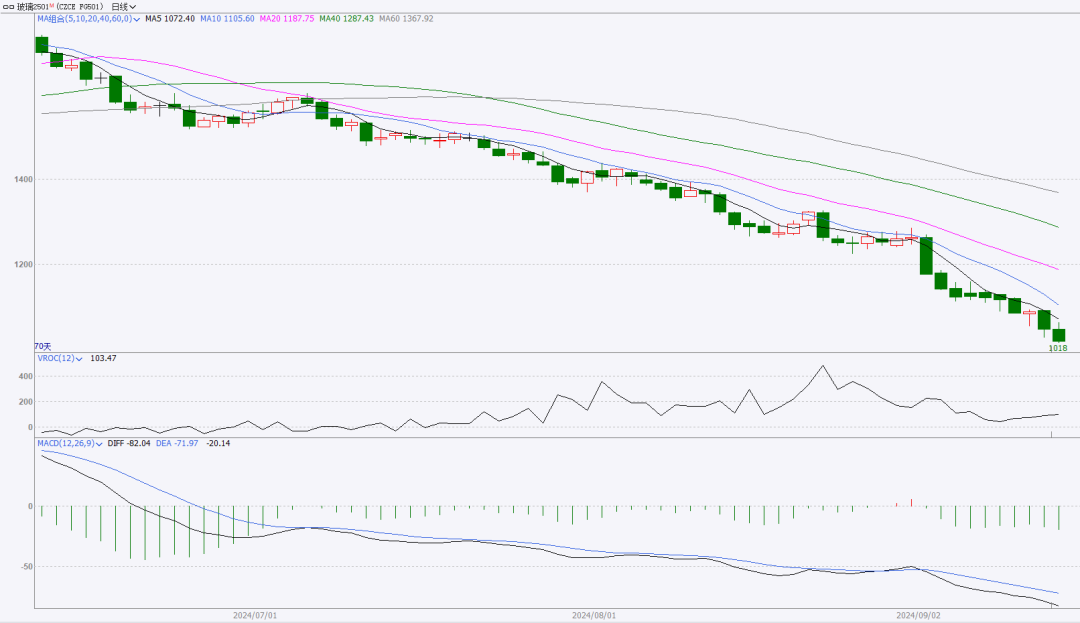Expand the MA组合(5,10,20,40,60,0) indicator dropdown
Screen dimensions: 1080x623
[88, 19]
